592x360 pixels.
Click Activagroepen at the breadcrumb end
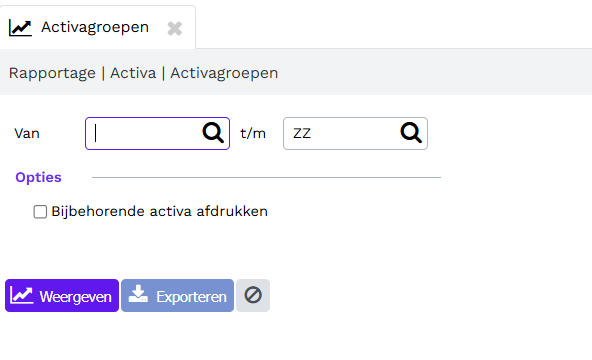pyautogui.click(x=224, y=73)
